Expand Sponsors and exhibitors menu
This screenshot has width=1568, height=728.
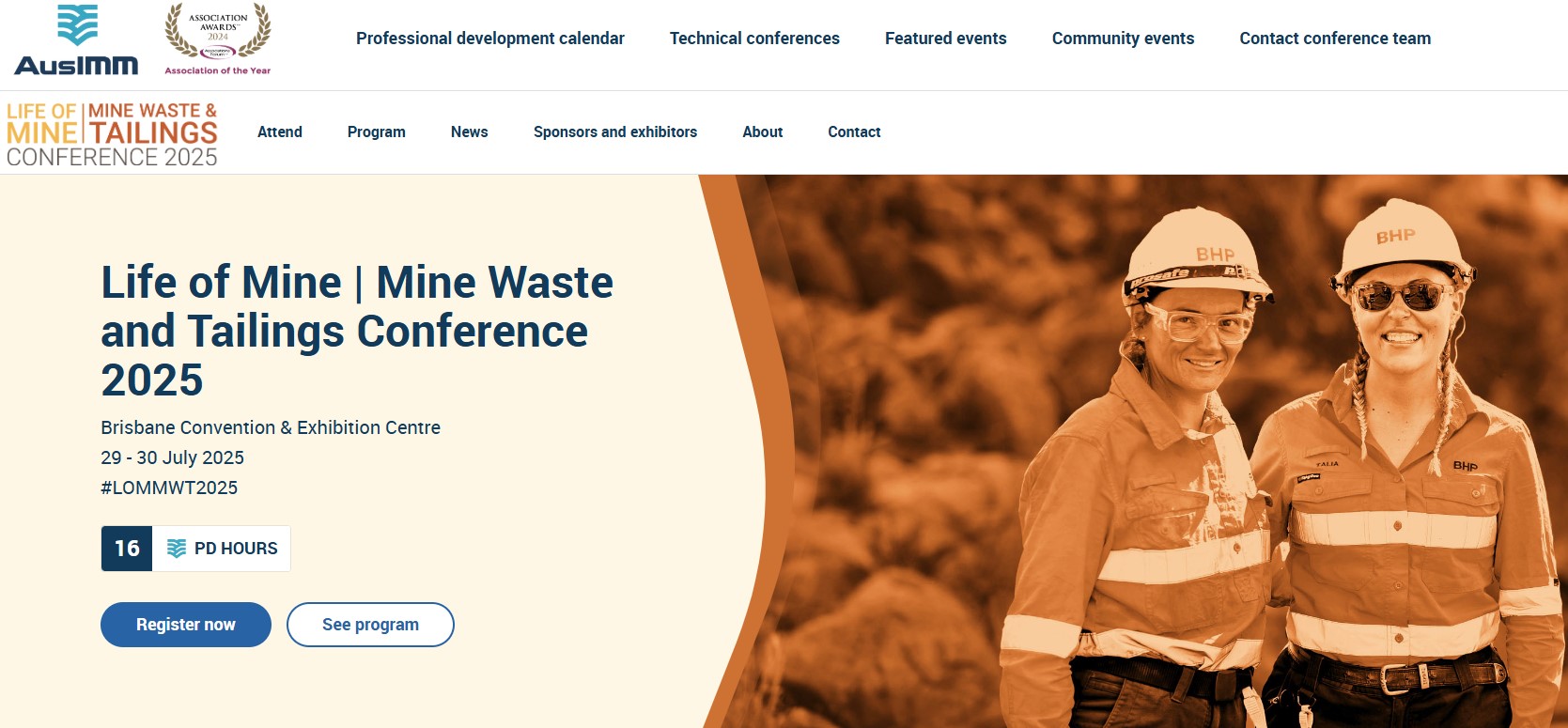[615, 132]
